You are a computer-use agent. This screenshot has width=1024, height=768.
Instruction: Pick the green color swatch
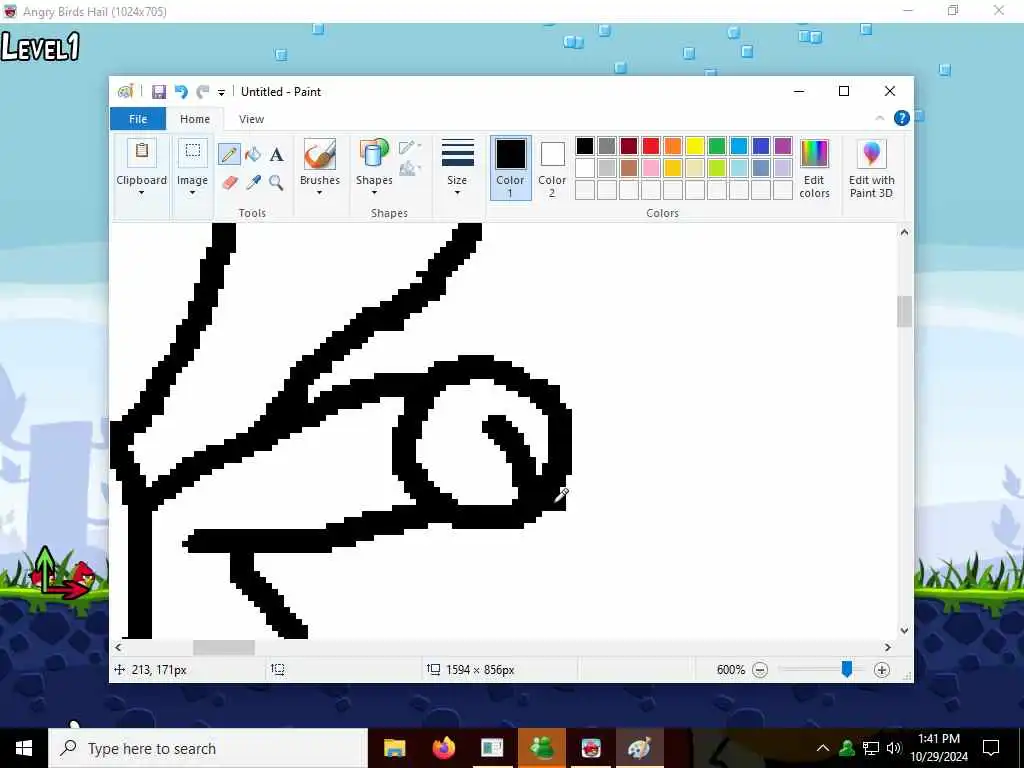(717, 146)
